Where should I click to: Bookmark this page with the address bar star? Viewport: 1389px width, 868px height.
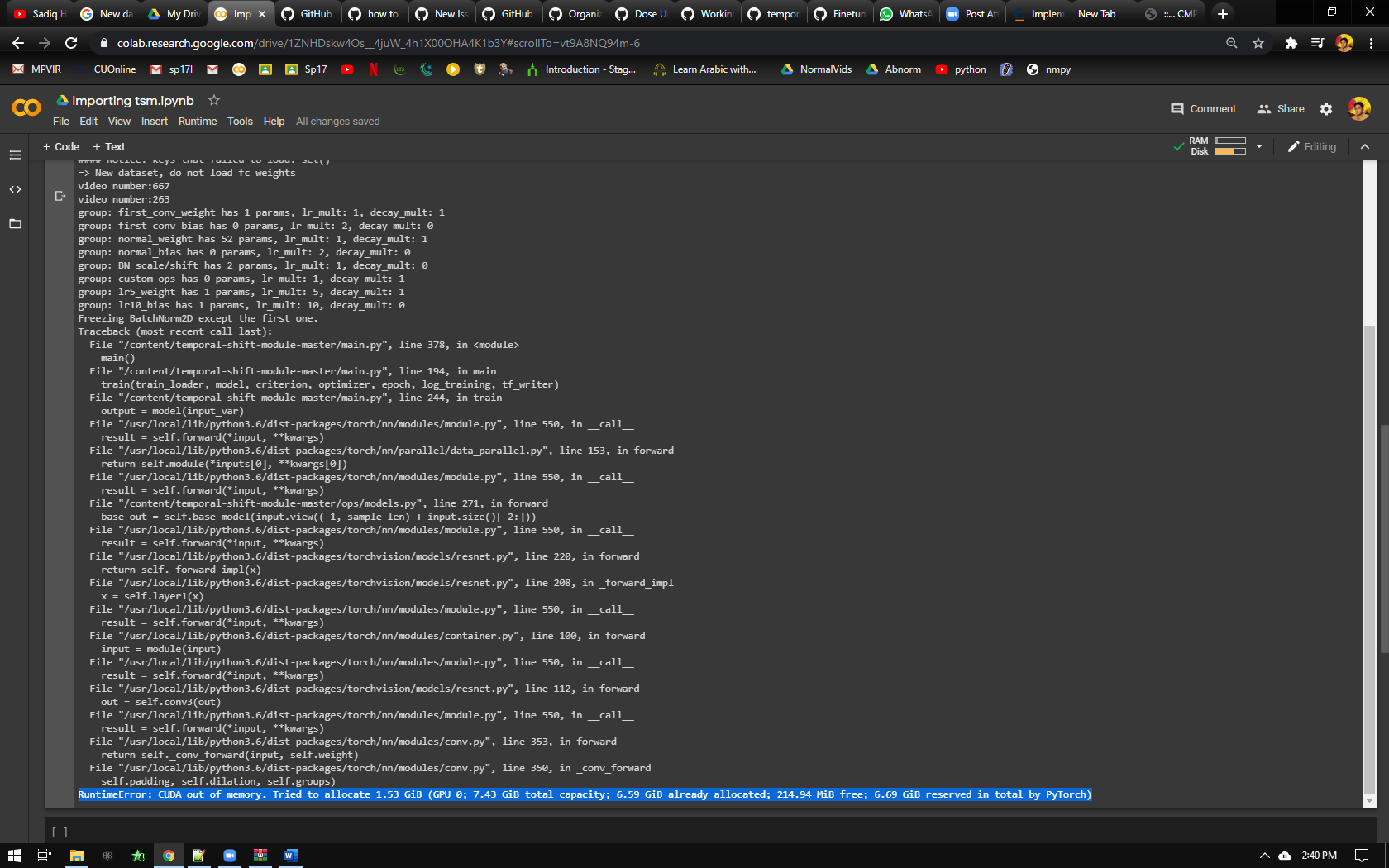1258,42
